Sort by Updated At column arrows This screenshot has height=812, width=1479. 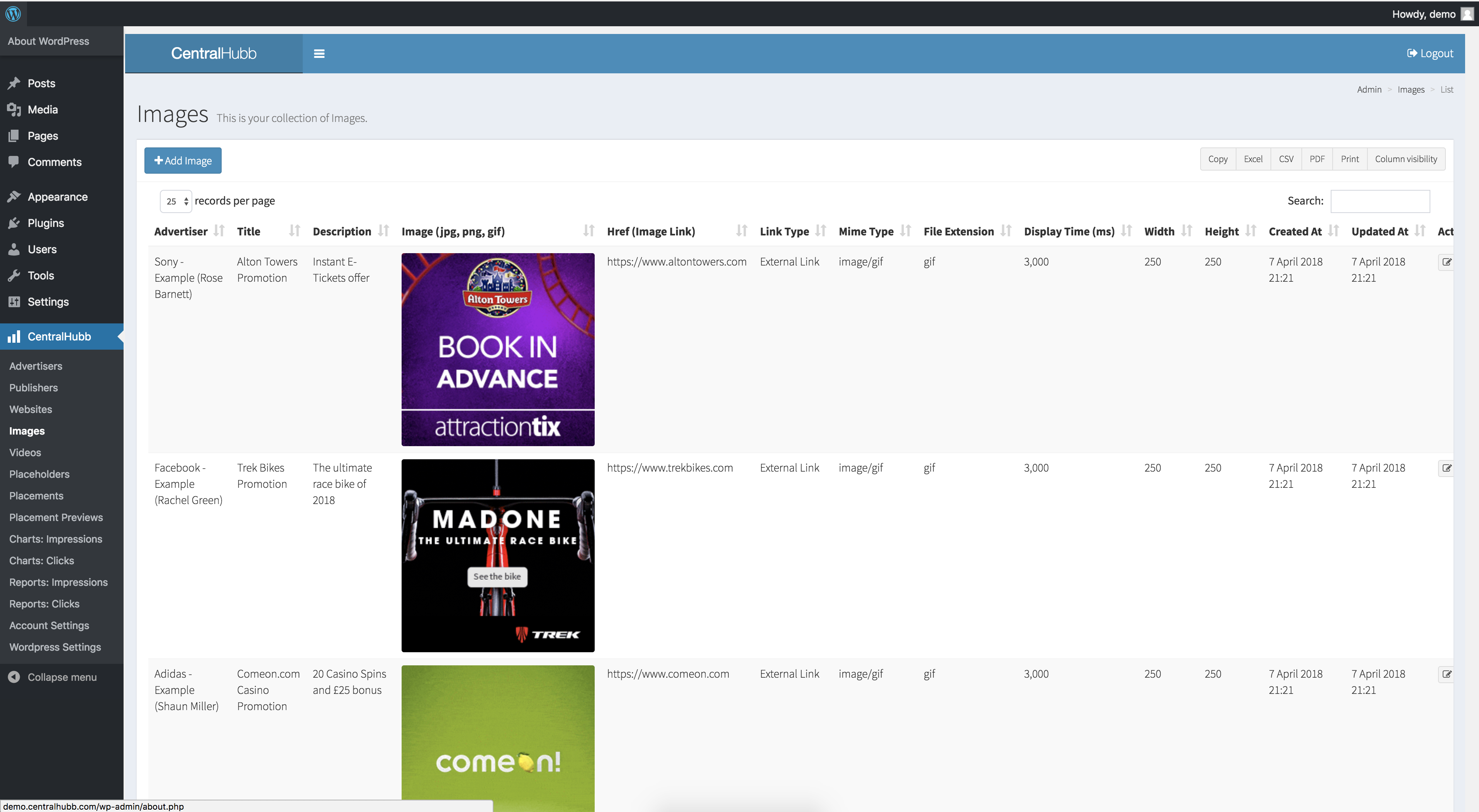(x=1420, y=231)
